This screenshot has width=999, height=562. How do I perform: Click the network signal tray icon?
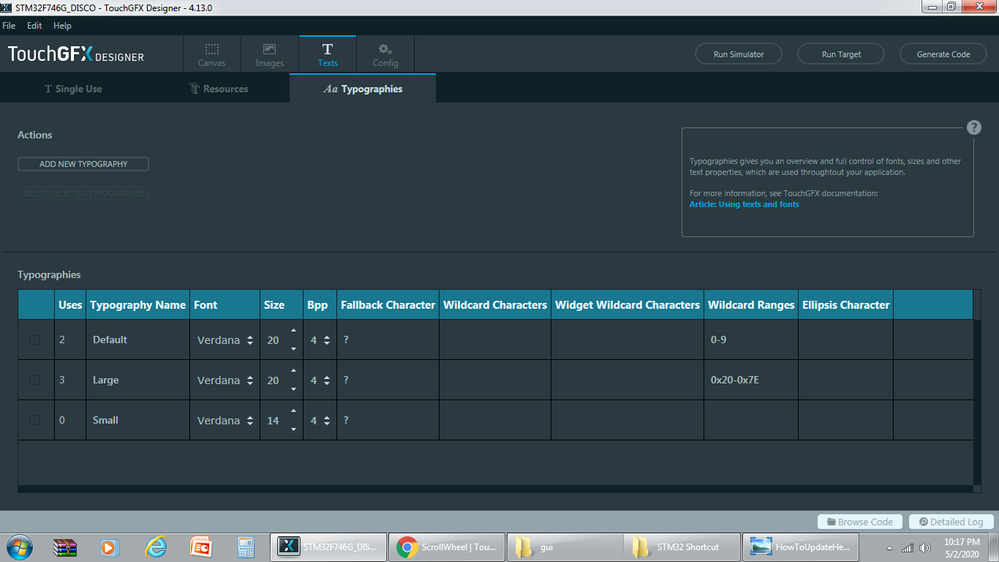[x=907, y=548]
